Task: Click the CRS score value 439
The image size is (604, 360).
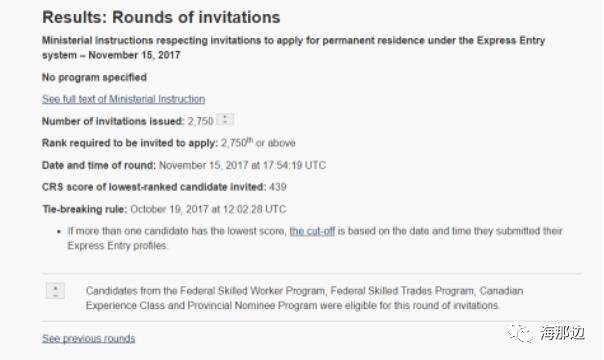Action: tap(278, 187)
